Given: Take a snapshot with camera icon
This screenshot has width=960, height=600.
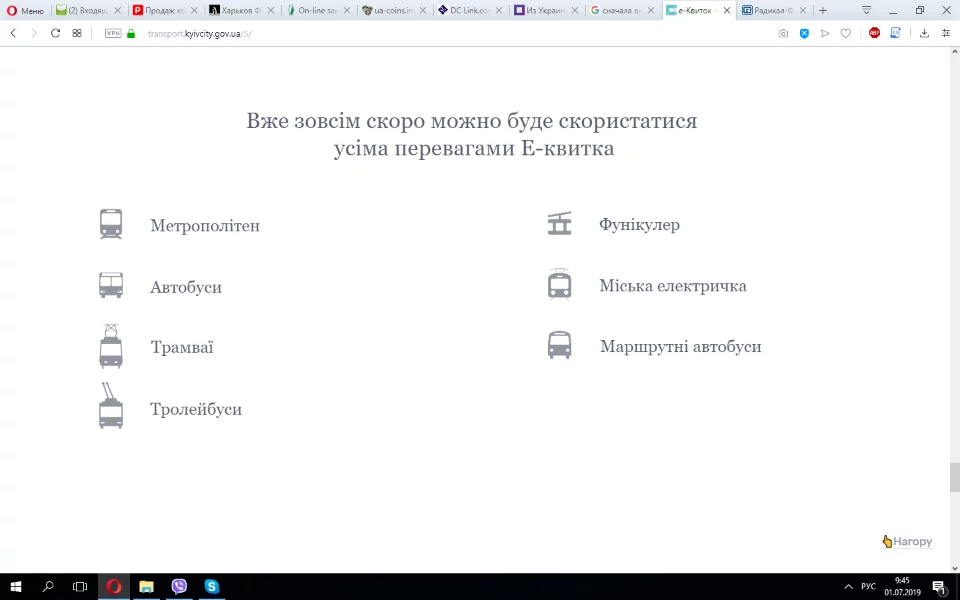Looking at the screenshot, I should coord(783,34).
